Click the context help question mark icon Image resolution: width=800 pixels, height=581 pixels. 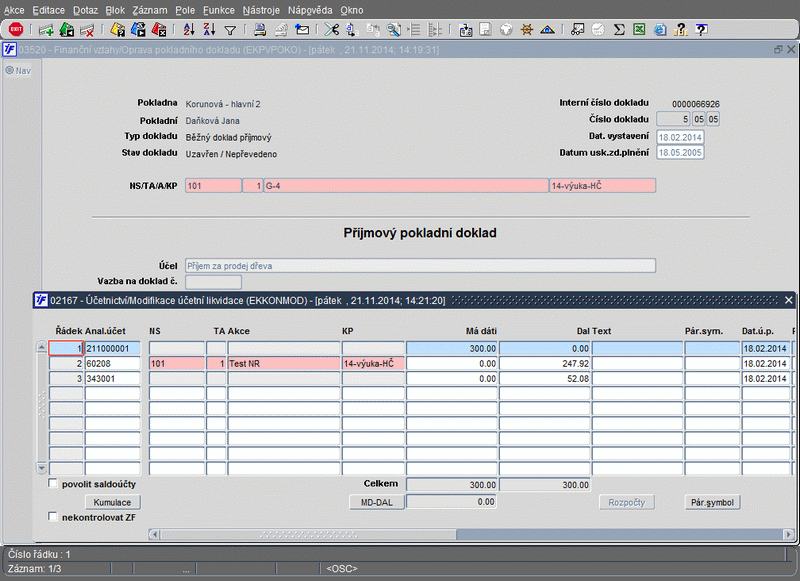pos(702,30)
